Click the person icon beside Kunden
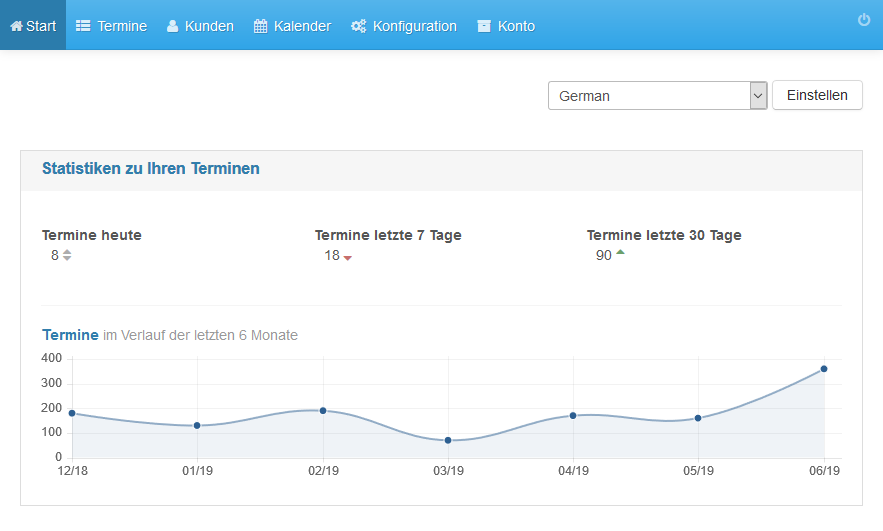883x531 pixels. 172,26
